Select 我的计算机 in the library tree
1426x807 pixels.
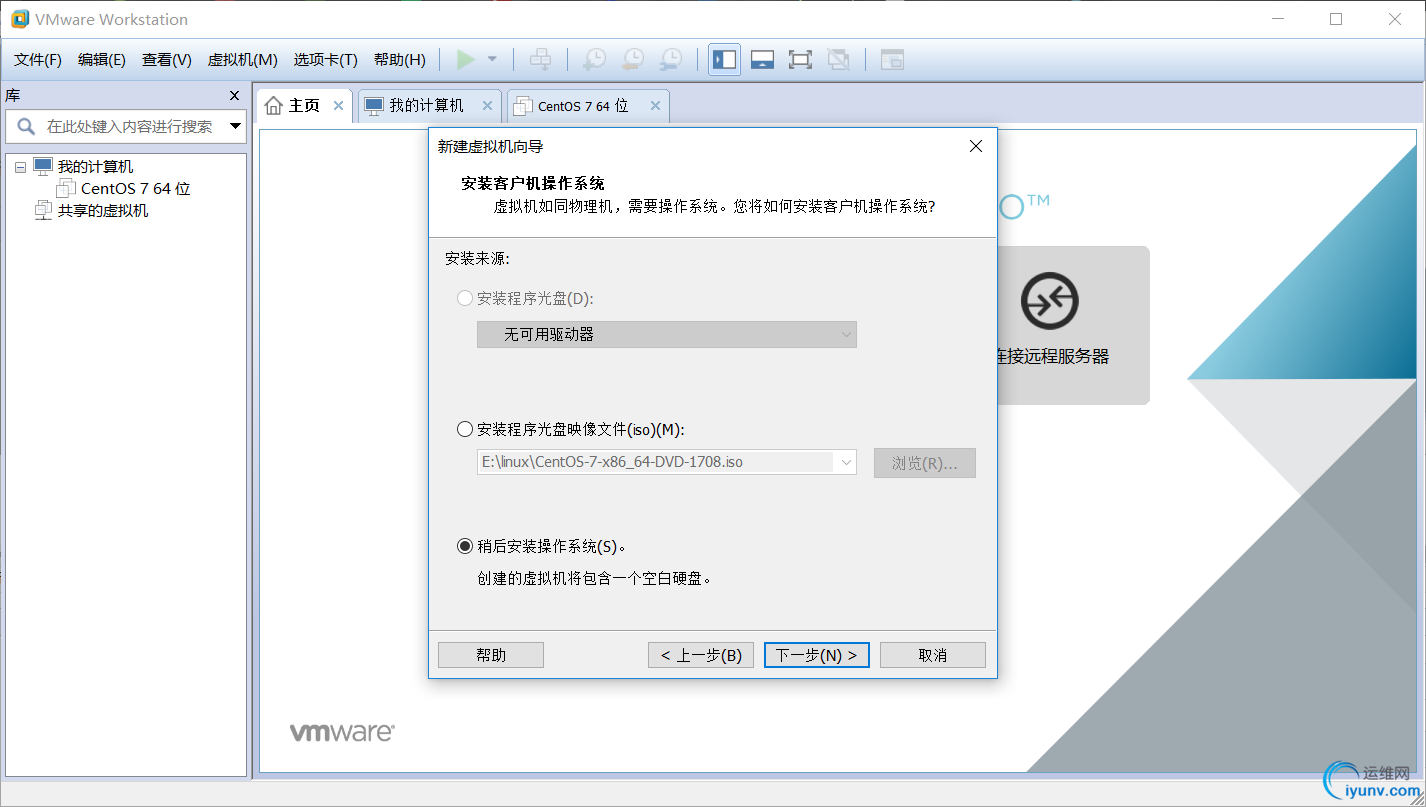click(x=95, y=167)
